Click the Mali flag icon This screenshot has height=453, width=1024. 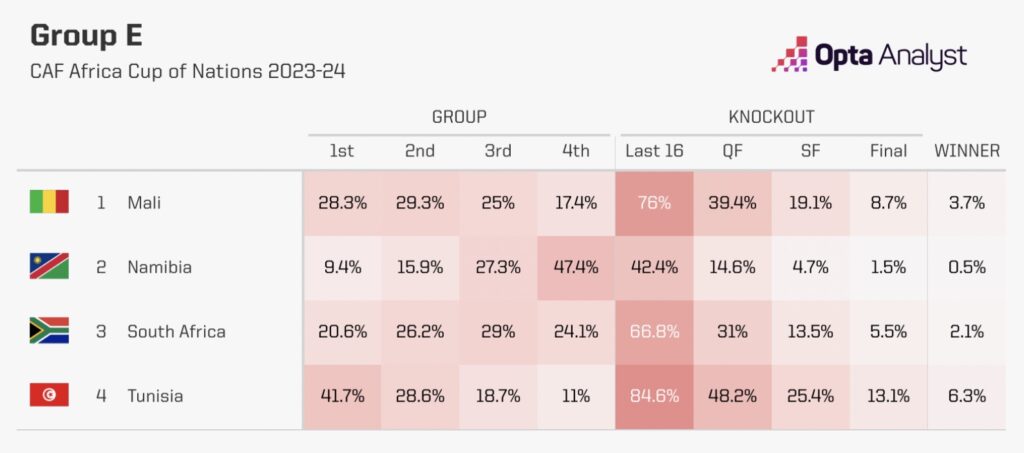click(x=49, y=202)
